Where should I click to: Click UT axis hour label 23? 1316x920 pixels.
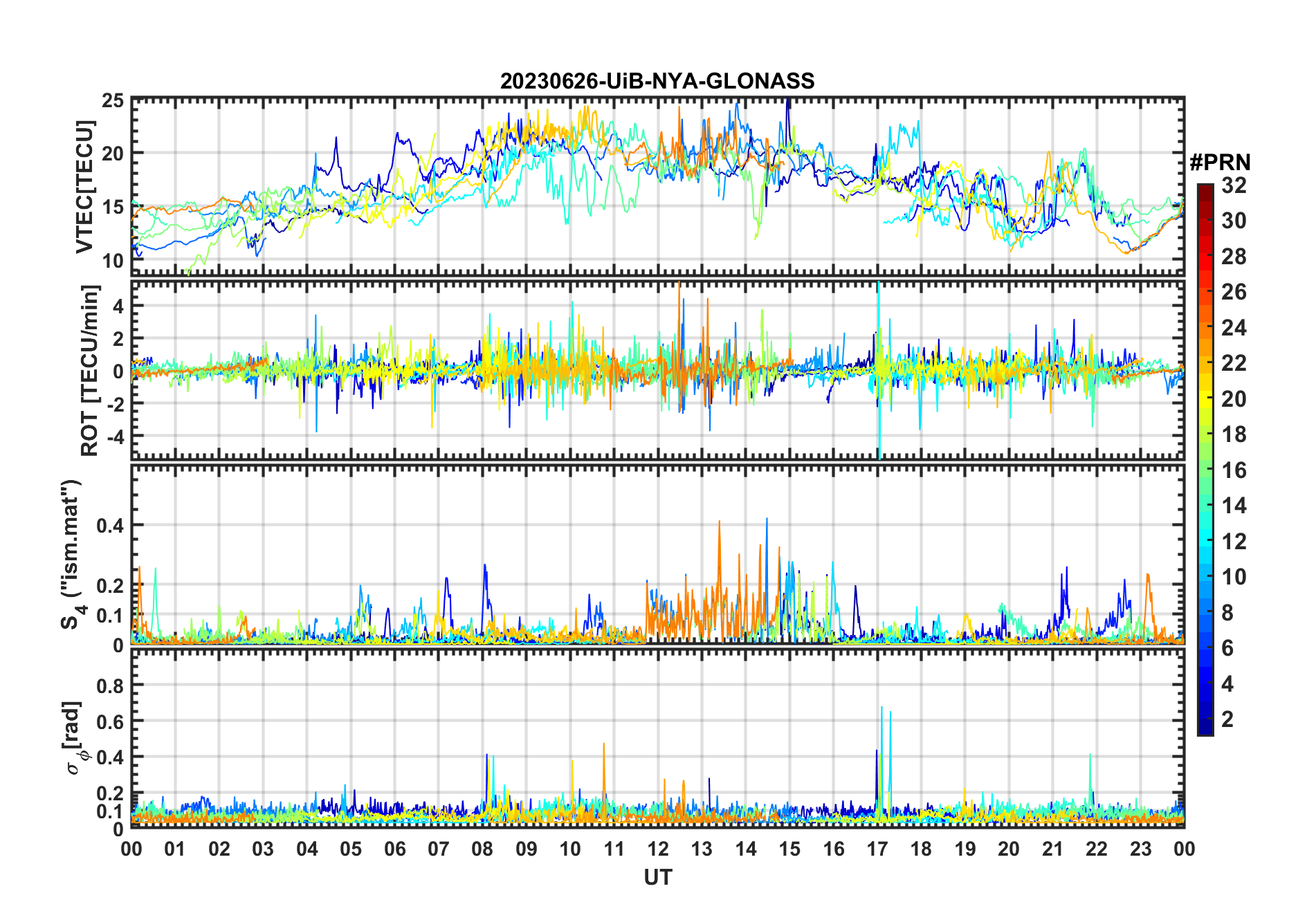click(1141, 849)
